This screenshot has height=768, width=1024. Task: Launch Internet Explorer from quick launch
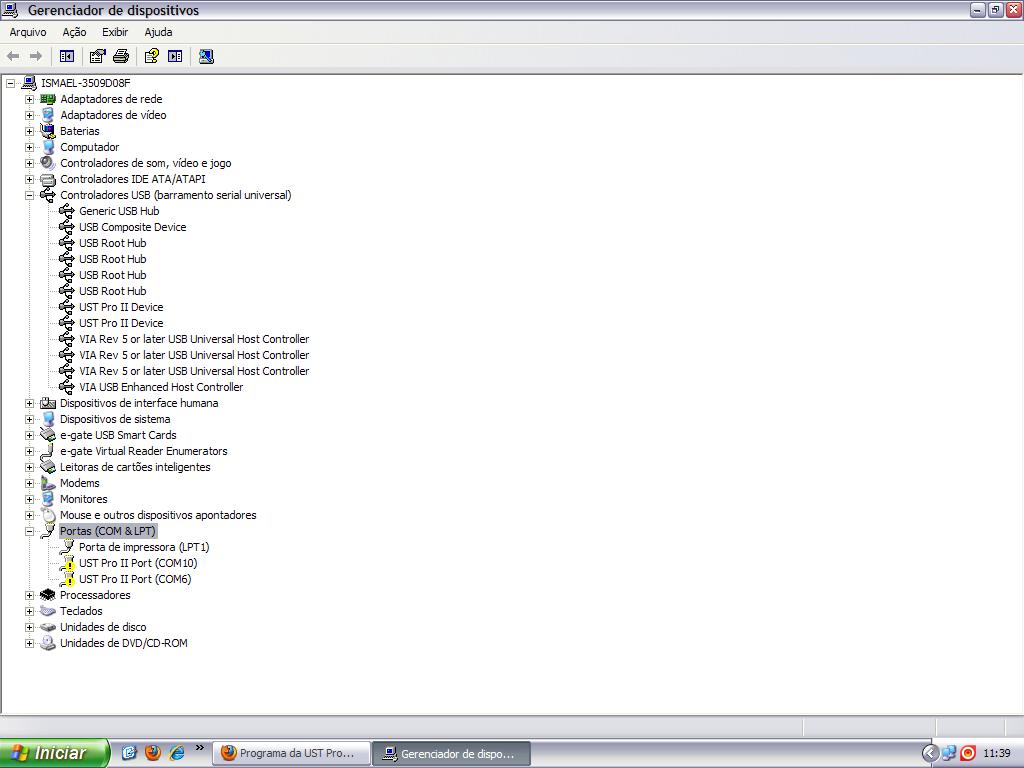pos(176,753)
